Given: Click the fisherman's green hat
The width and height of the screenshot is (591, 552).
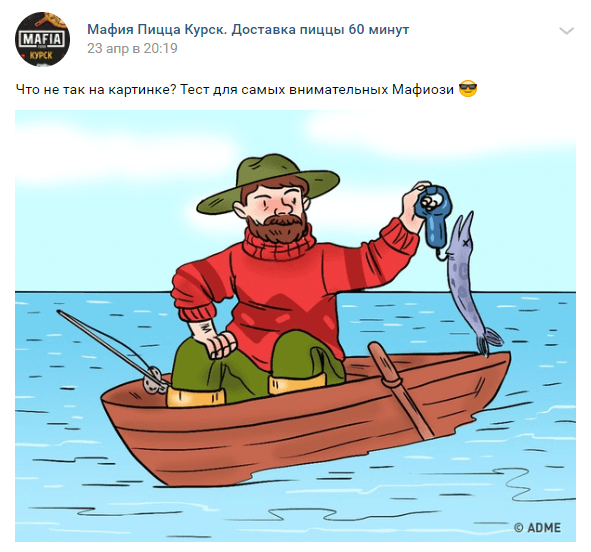Looking at the screenshot, I should (268, 183).
